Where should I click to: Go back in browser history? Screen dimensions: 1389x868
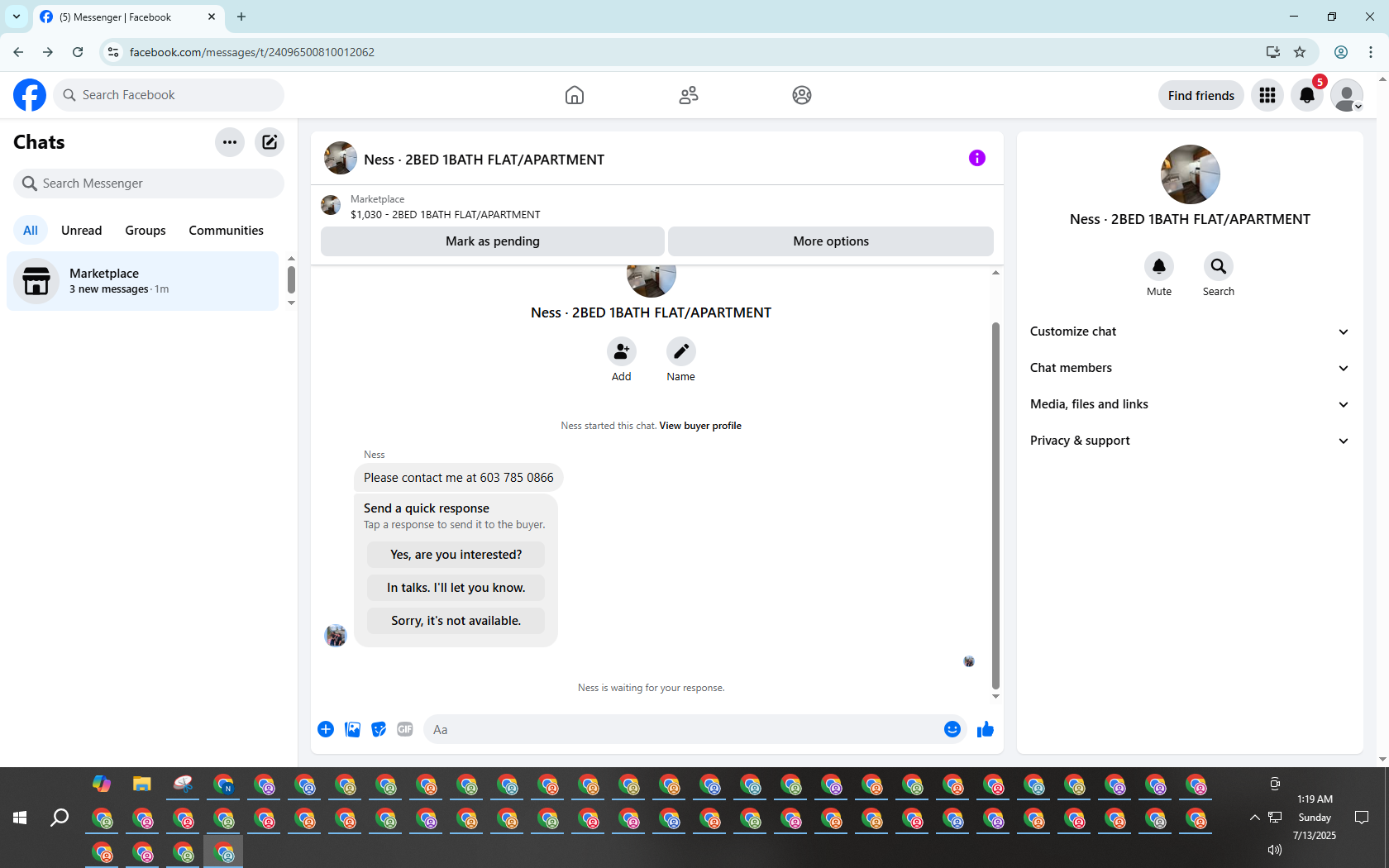pyautogui.click(x=18, y=52)
